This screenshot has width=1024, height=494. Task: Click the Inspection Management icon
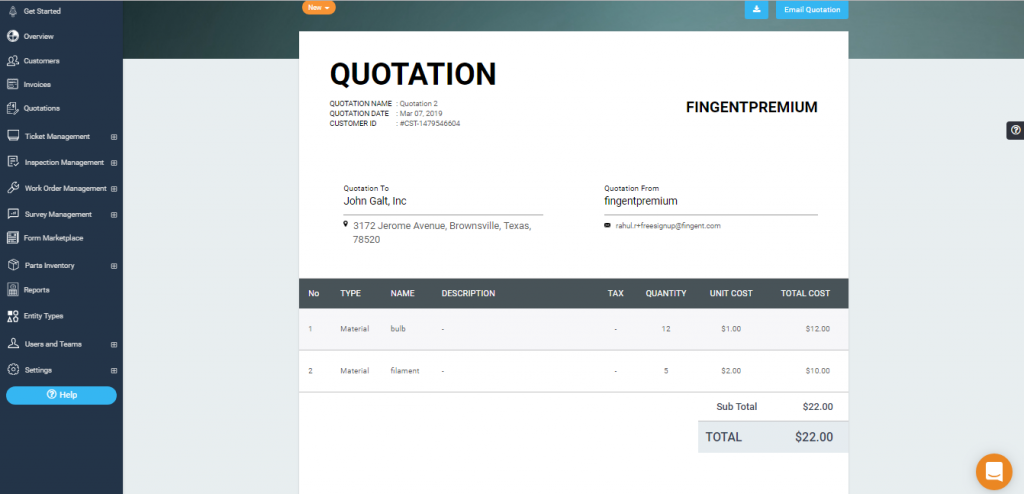(x=12, y=162)
